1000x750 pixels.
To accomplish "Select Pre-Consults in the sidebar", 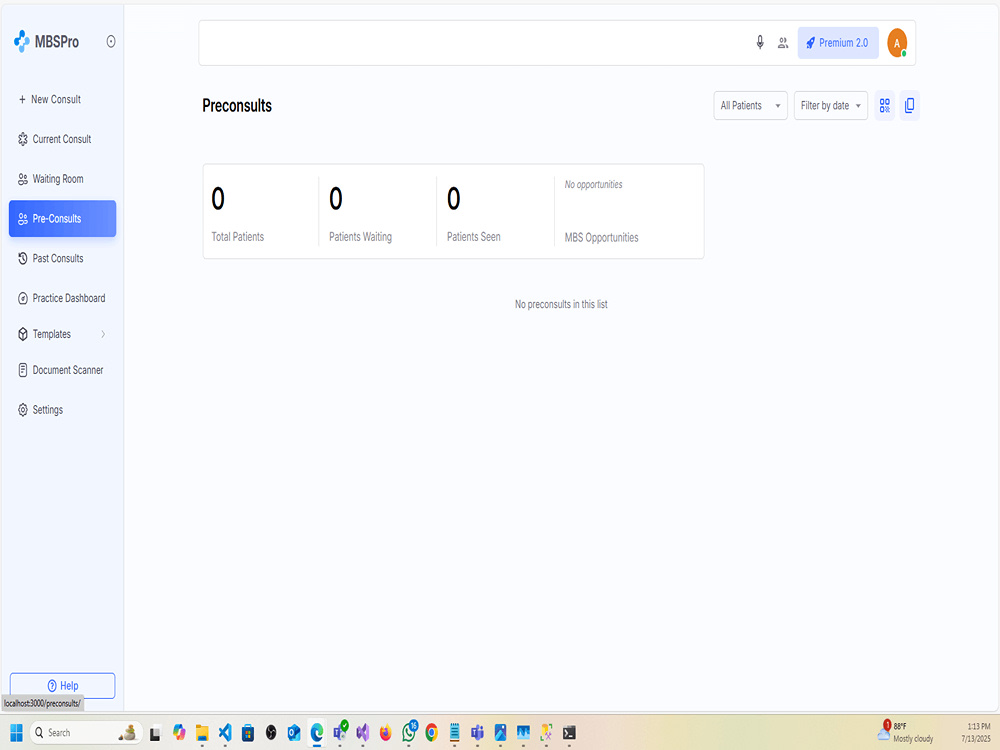I will (62, 219).
